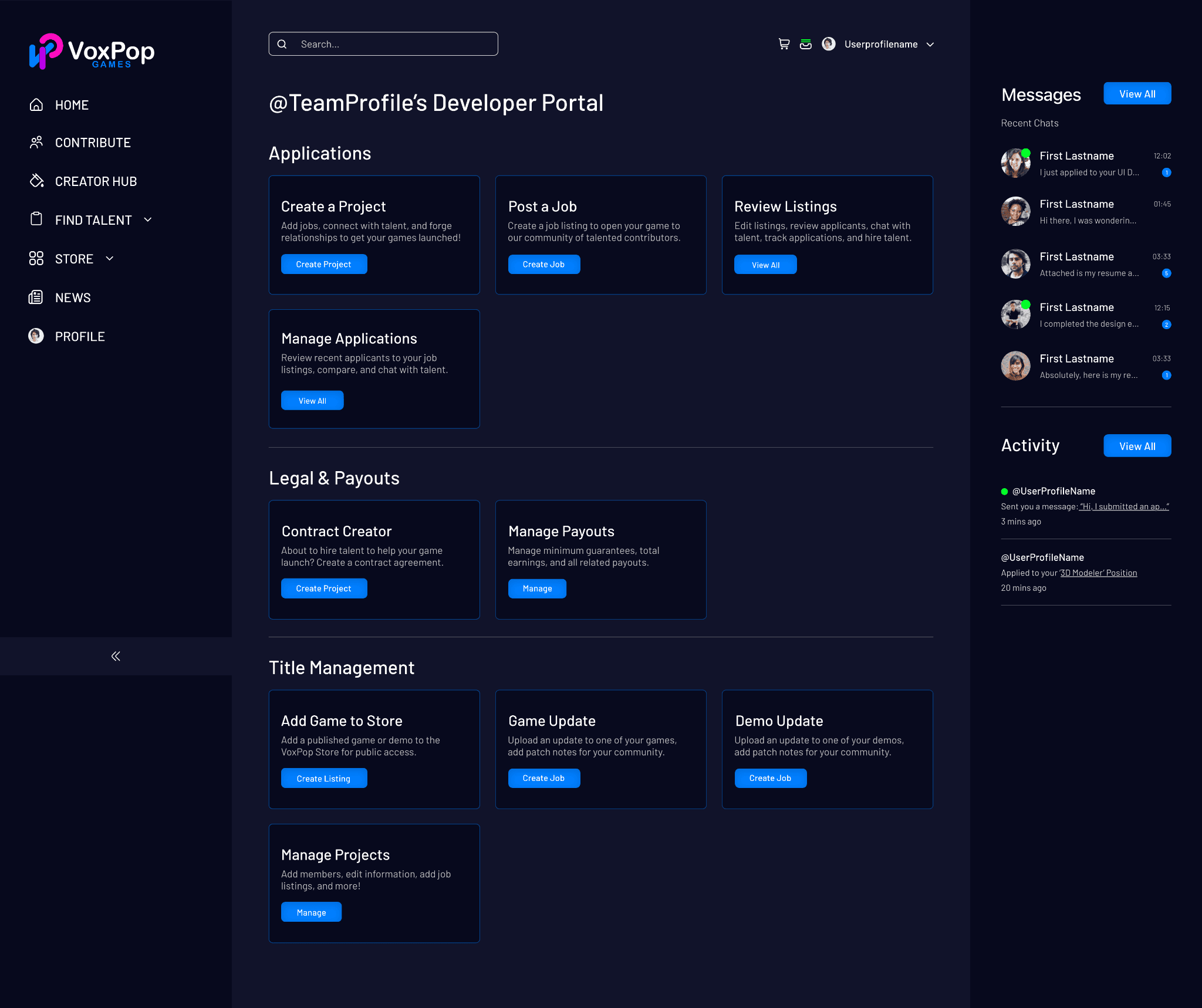This screenshot has height=1008, width=1202.
Task: Click View All under Review Listings
Action: 765,265
